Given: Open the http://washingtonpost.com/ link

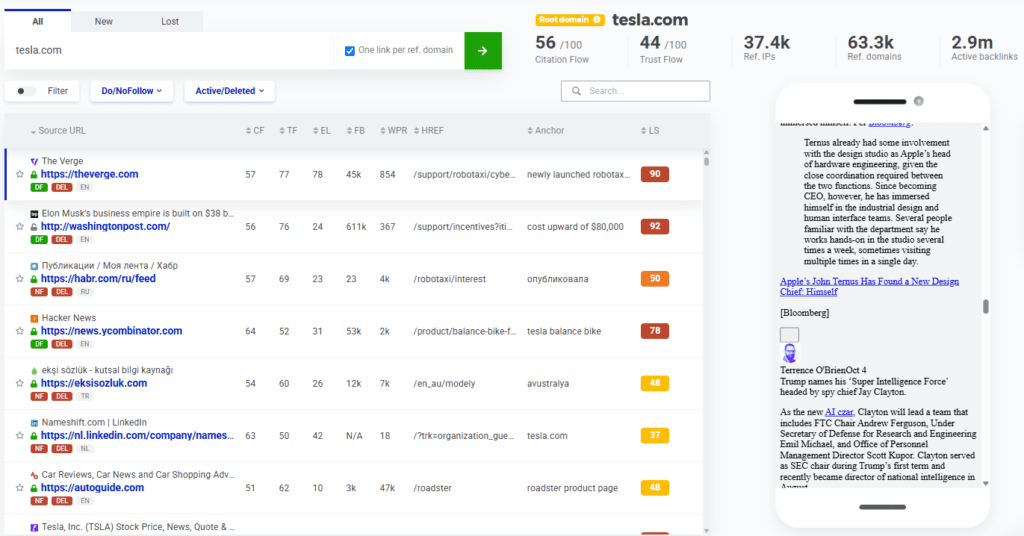Looking at the screenshot, I should (x=105, y=227).
